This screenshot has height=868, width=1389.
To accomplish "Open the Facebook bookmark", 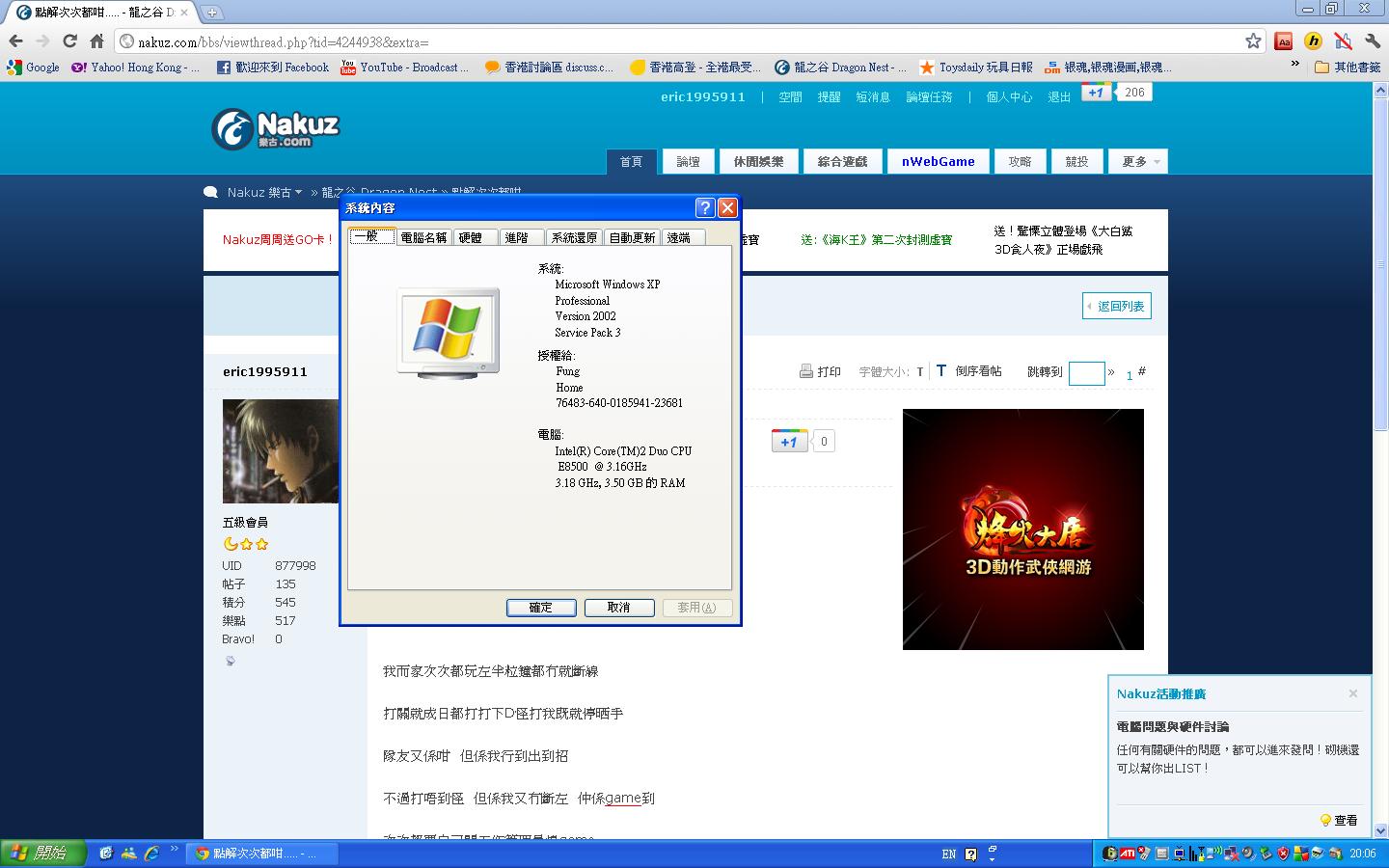I will (x=273, y=68).
